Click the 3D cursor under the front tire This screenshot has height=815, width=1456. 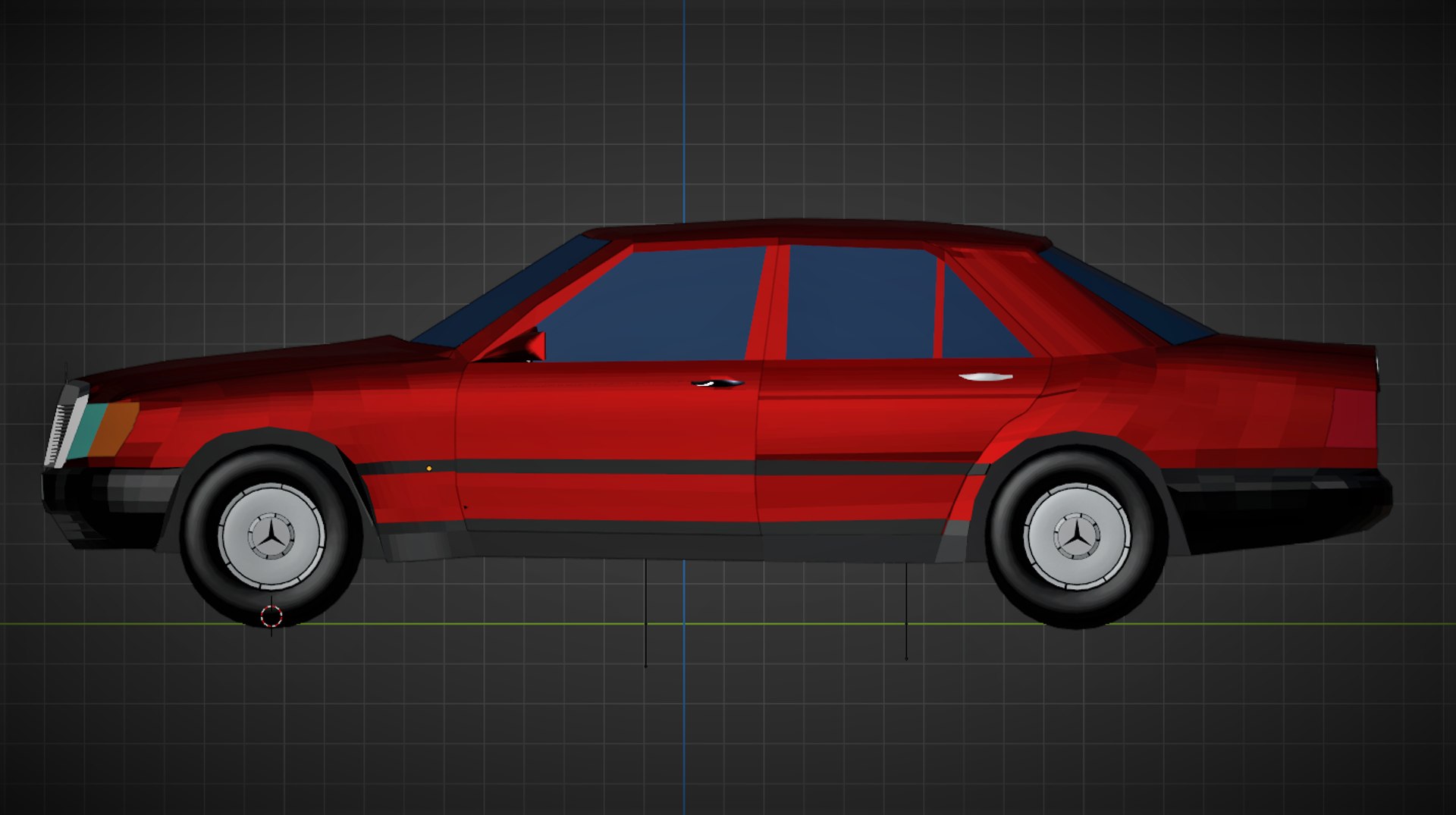(x=271, y=616)
